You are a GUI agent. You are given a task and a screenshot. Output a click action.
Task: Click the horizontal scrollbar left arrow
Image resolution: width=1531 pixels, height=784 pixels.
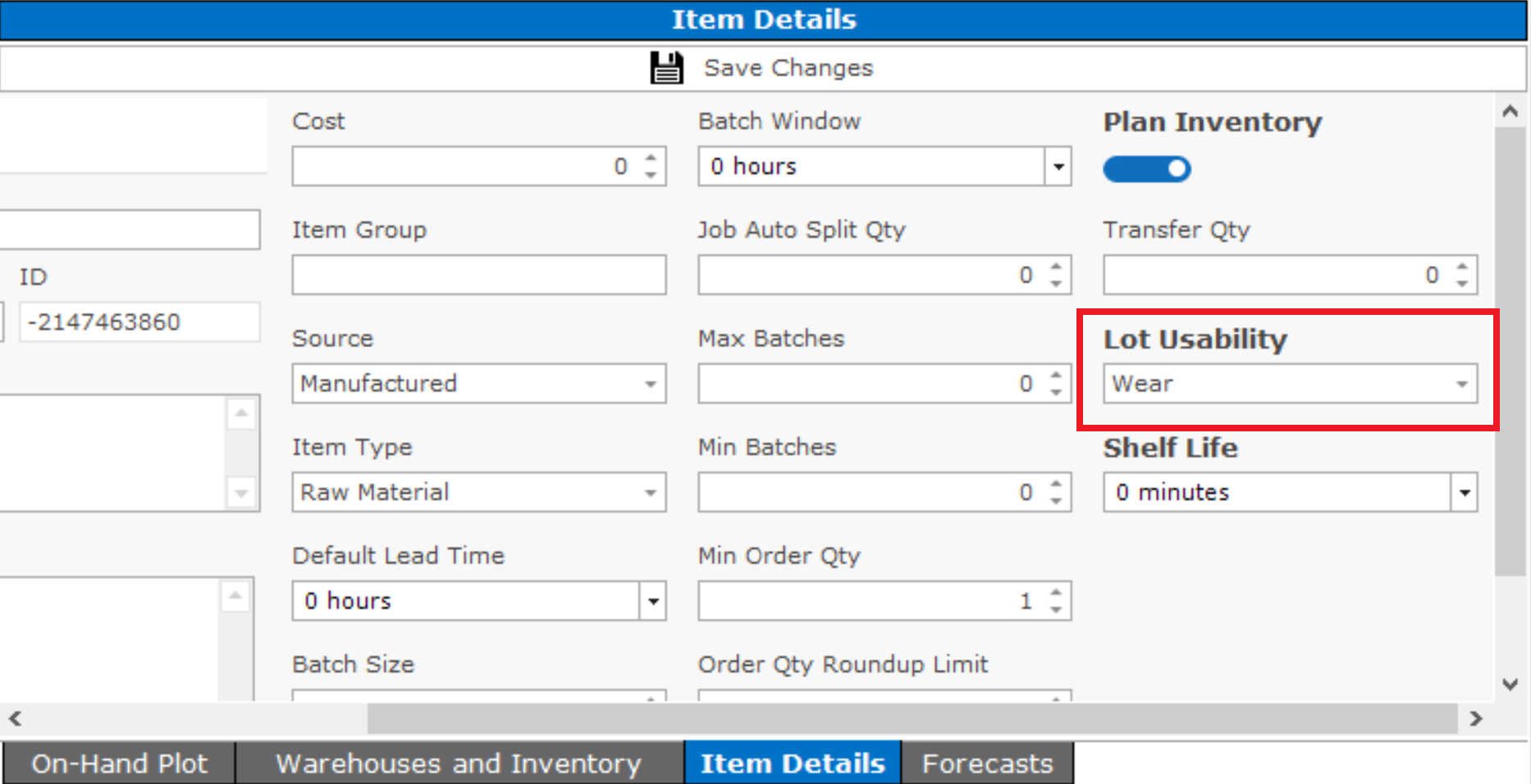click(15, 719)
